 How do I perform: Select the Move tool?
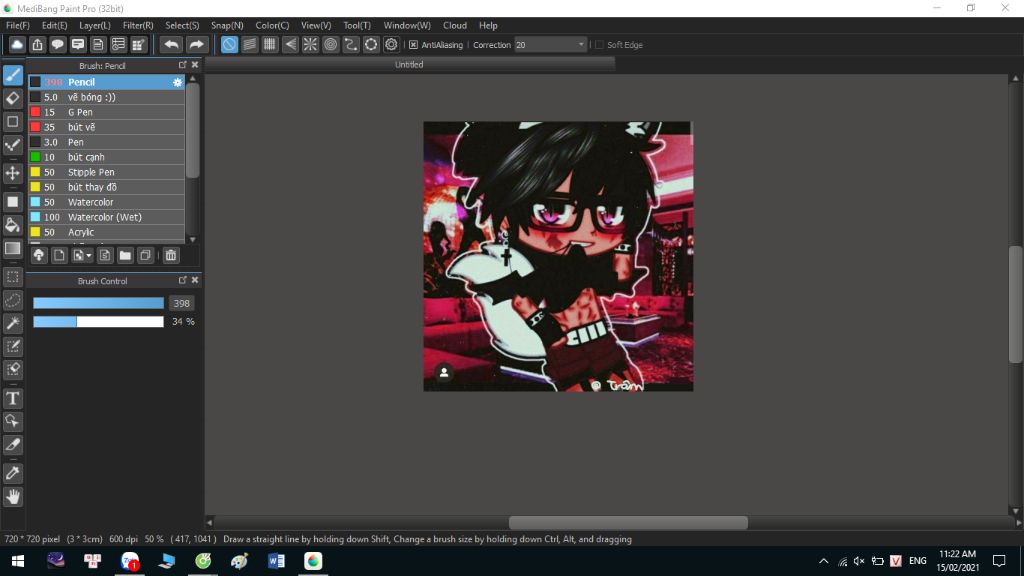point(12,173)
